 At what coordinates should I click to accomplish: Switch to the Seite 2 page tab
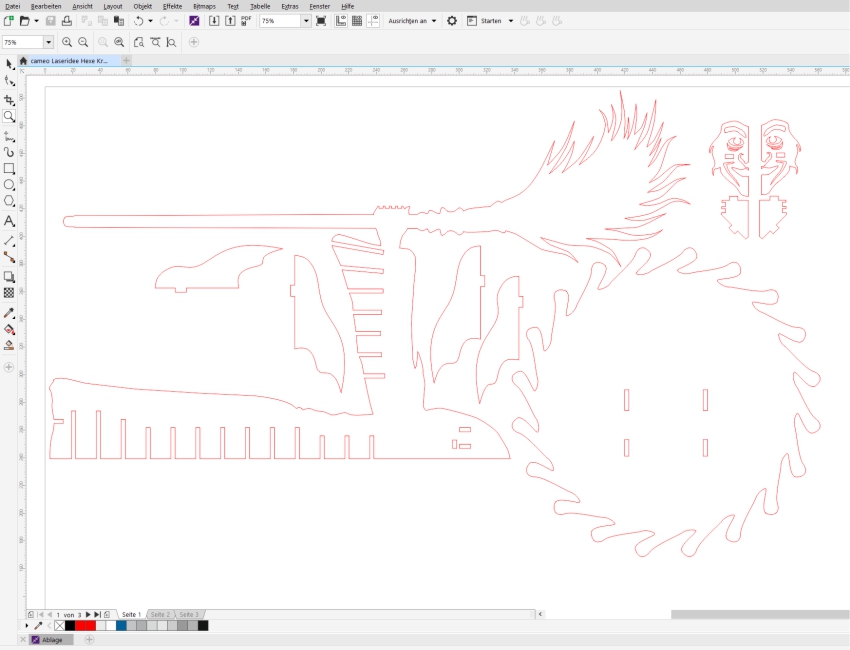pos(160,614)
